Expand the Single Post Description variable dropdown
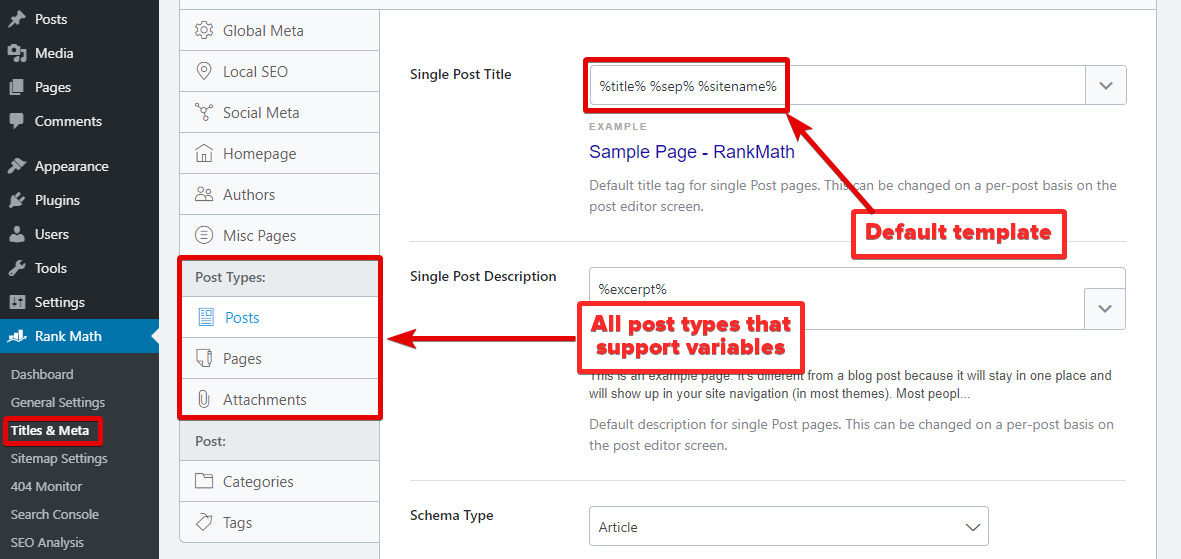Viewport: 1181px width, 559px height. coord(1105,309)
